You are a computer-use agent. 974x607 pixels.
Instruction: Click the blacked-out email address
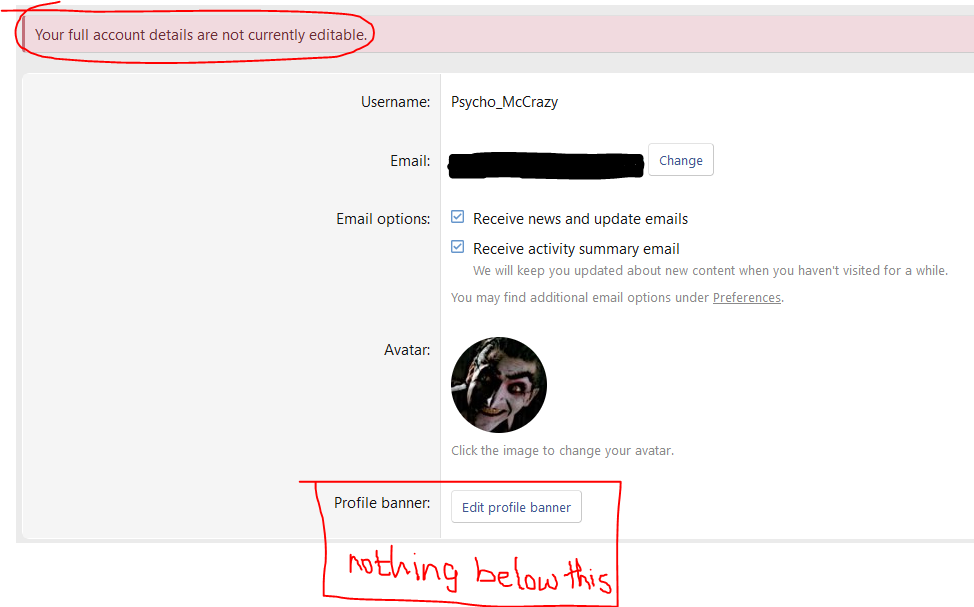click(546, 164)
